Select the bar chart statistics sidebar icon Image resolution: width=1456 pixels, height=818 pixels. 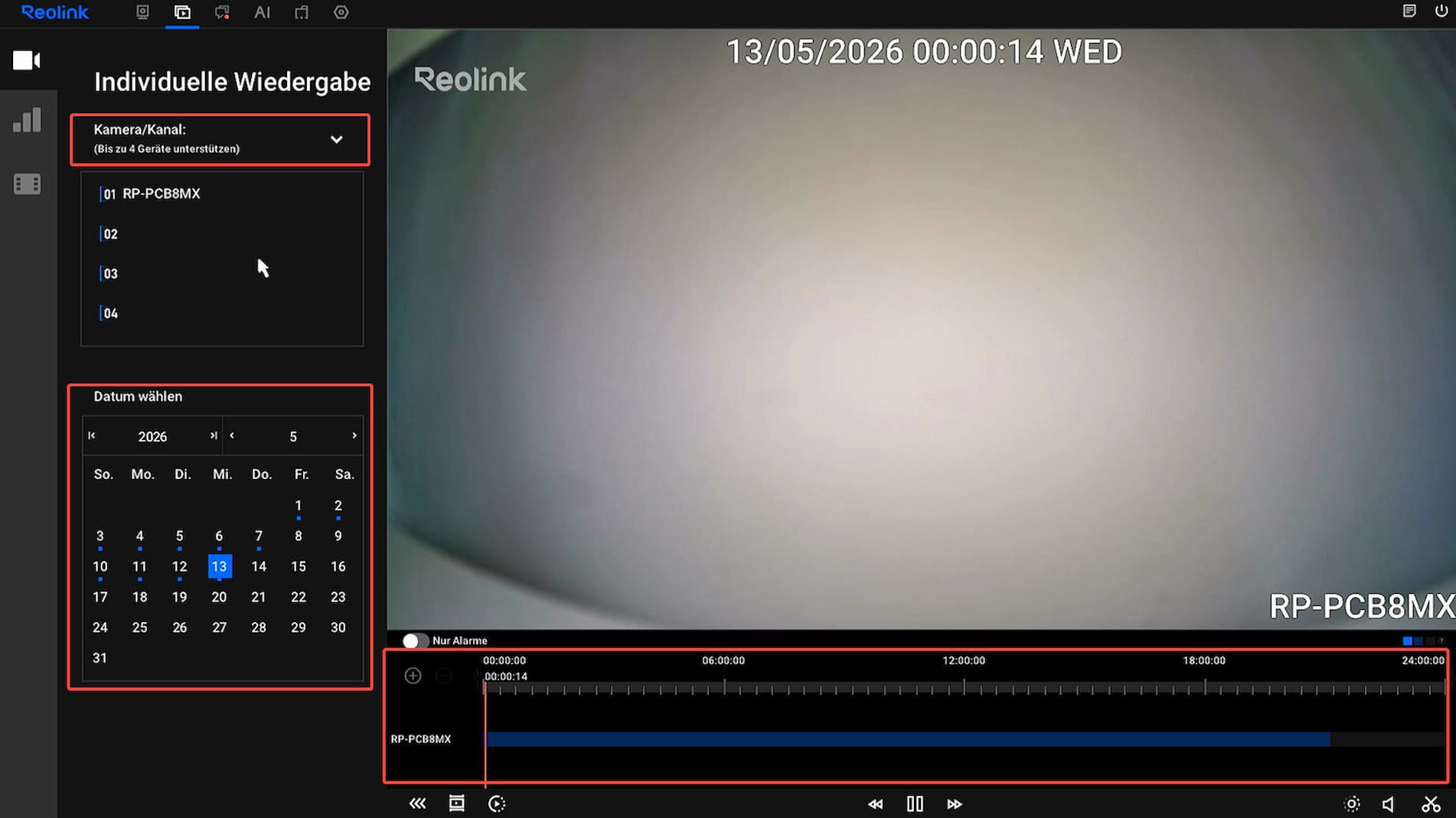point(27,120)
